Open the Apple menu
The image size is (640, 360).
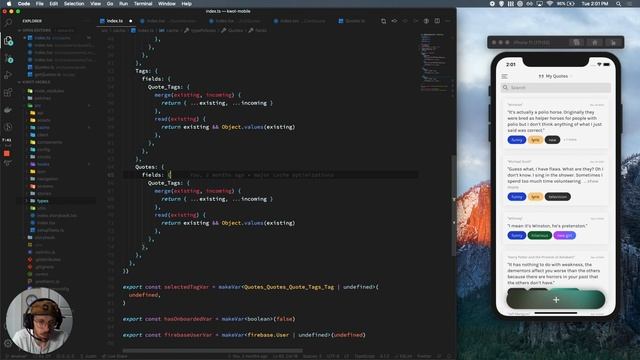coord(9,4)
